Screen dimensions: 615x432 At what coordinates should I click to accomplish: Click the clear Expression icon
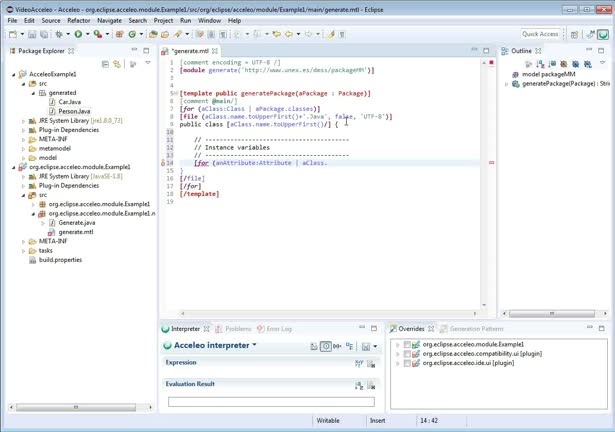click(371, 364)
